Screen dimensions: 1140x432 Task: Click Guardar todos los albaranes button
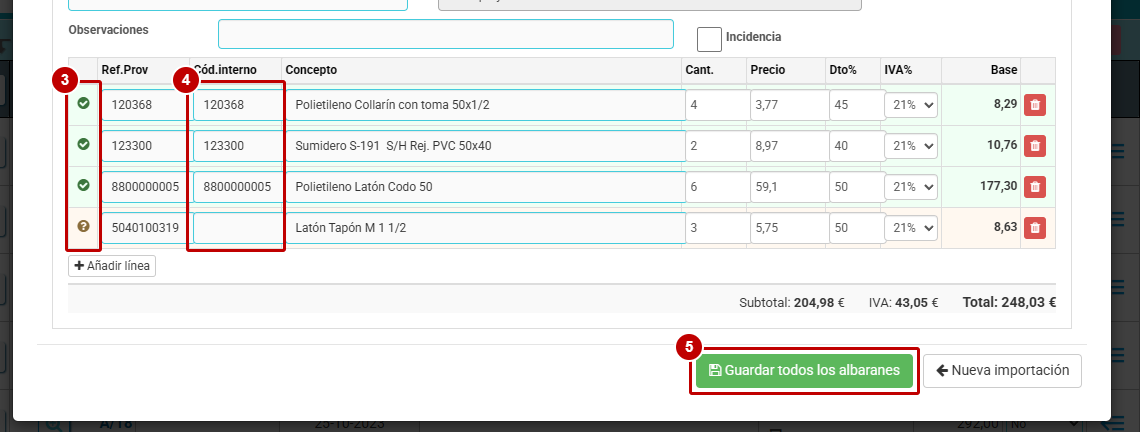coord(803,370)
